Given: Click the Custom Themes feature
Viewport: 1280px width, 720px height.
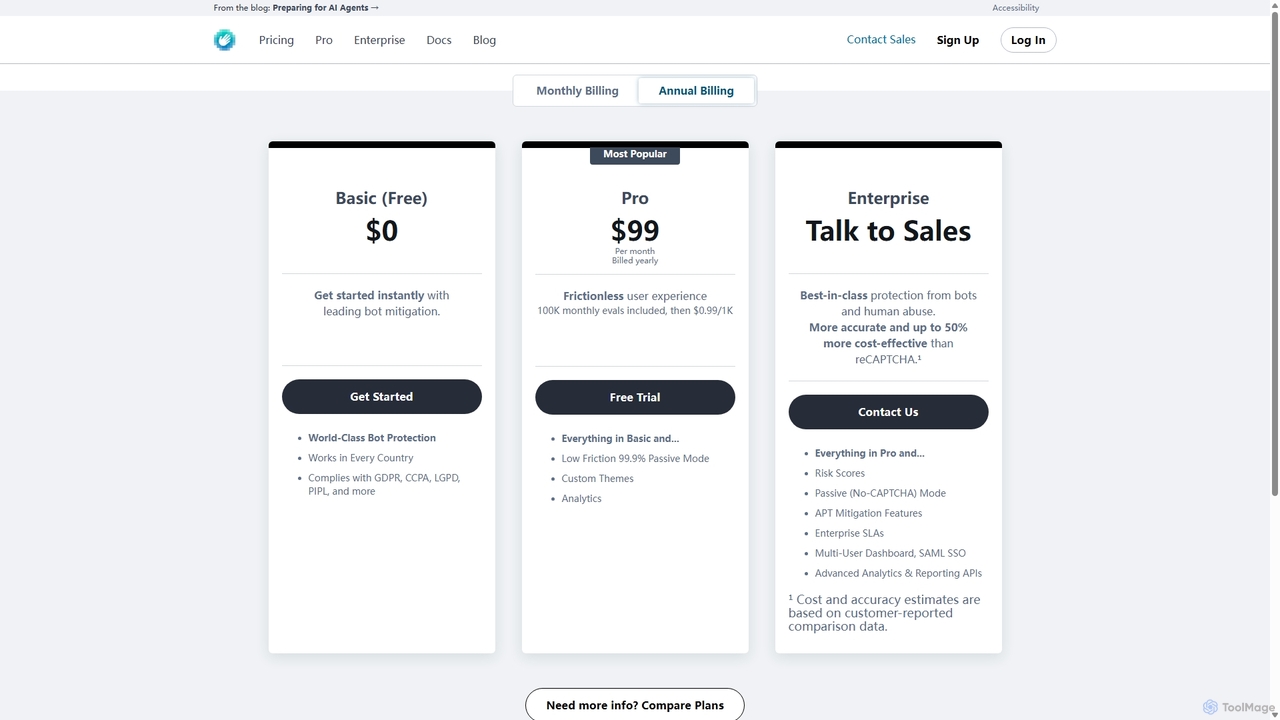Looking at the screenshot, I should click(x=598, y=479).
